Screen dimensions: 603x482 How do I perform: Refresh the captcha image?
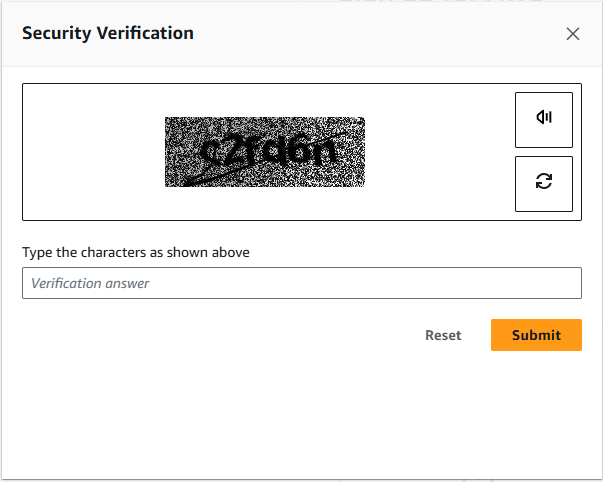(544, 183)
